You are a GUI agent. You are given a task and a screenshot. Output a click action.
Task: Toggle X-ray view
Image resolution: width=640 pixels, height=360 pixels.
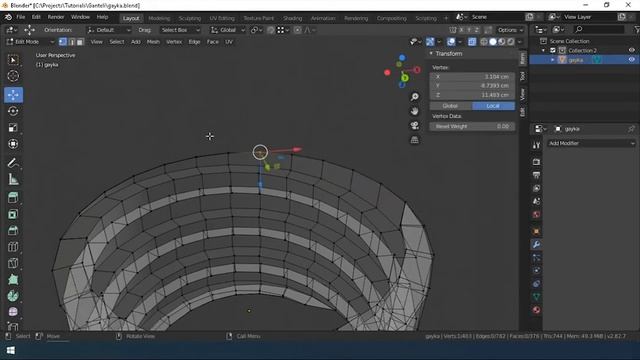pos(472,42)
